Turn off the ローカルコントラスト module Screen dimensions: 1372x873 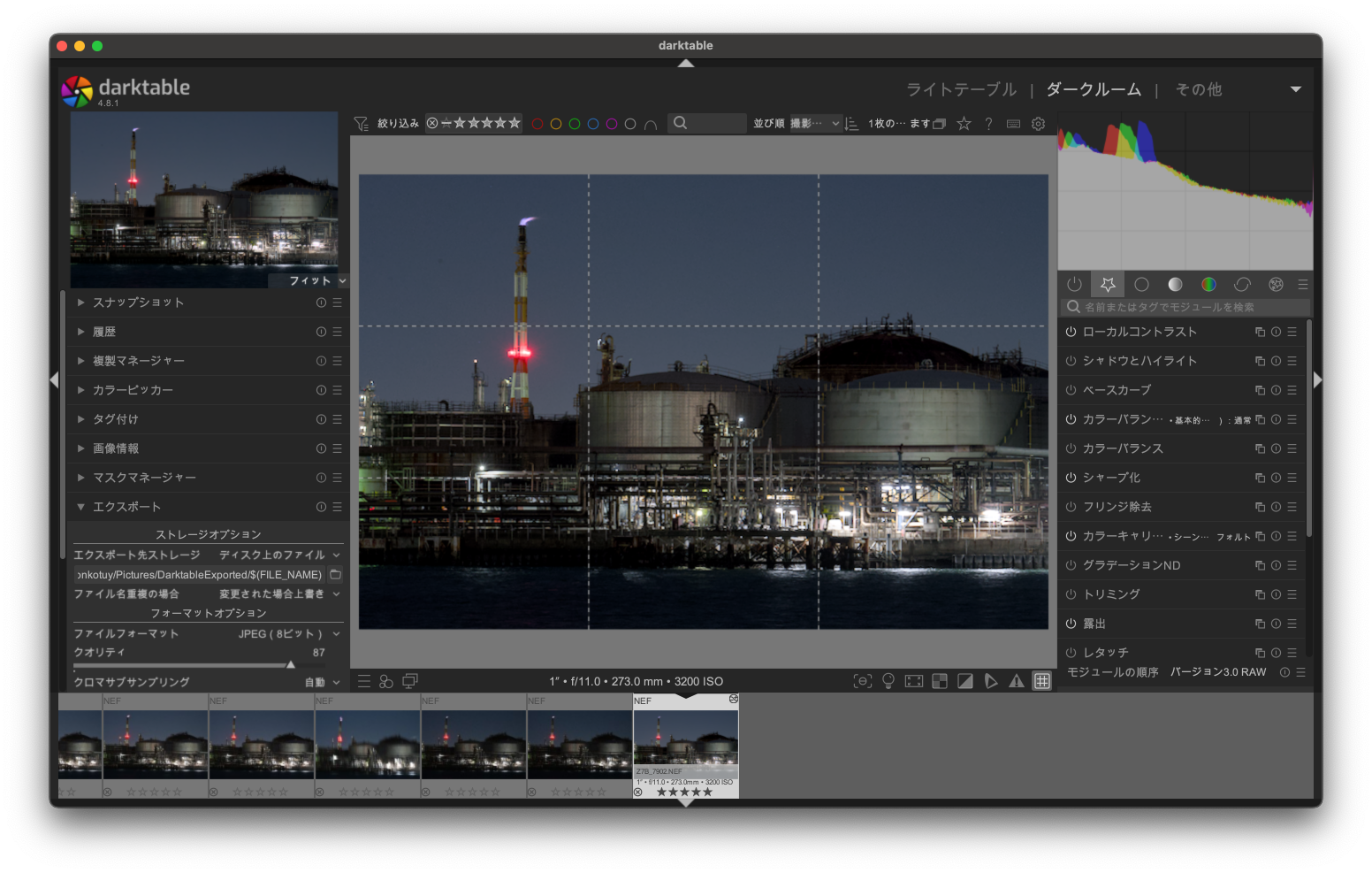coord(1071,332)
